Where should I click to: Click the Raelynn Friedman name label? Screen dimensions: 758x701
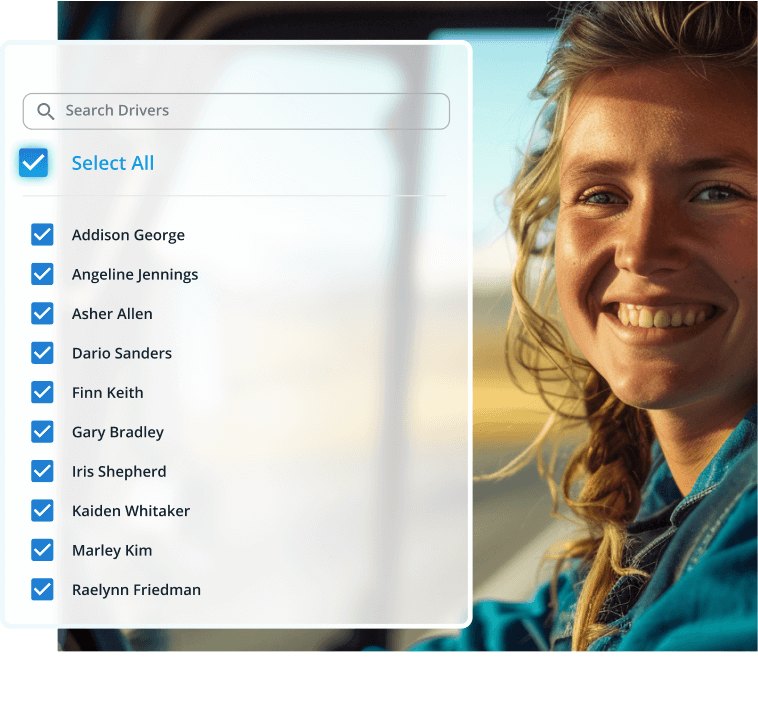click(136, 590)
